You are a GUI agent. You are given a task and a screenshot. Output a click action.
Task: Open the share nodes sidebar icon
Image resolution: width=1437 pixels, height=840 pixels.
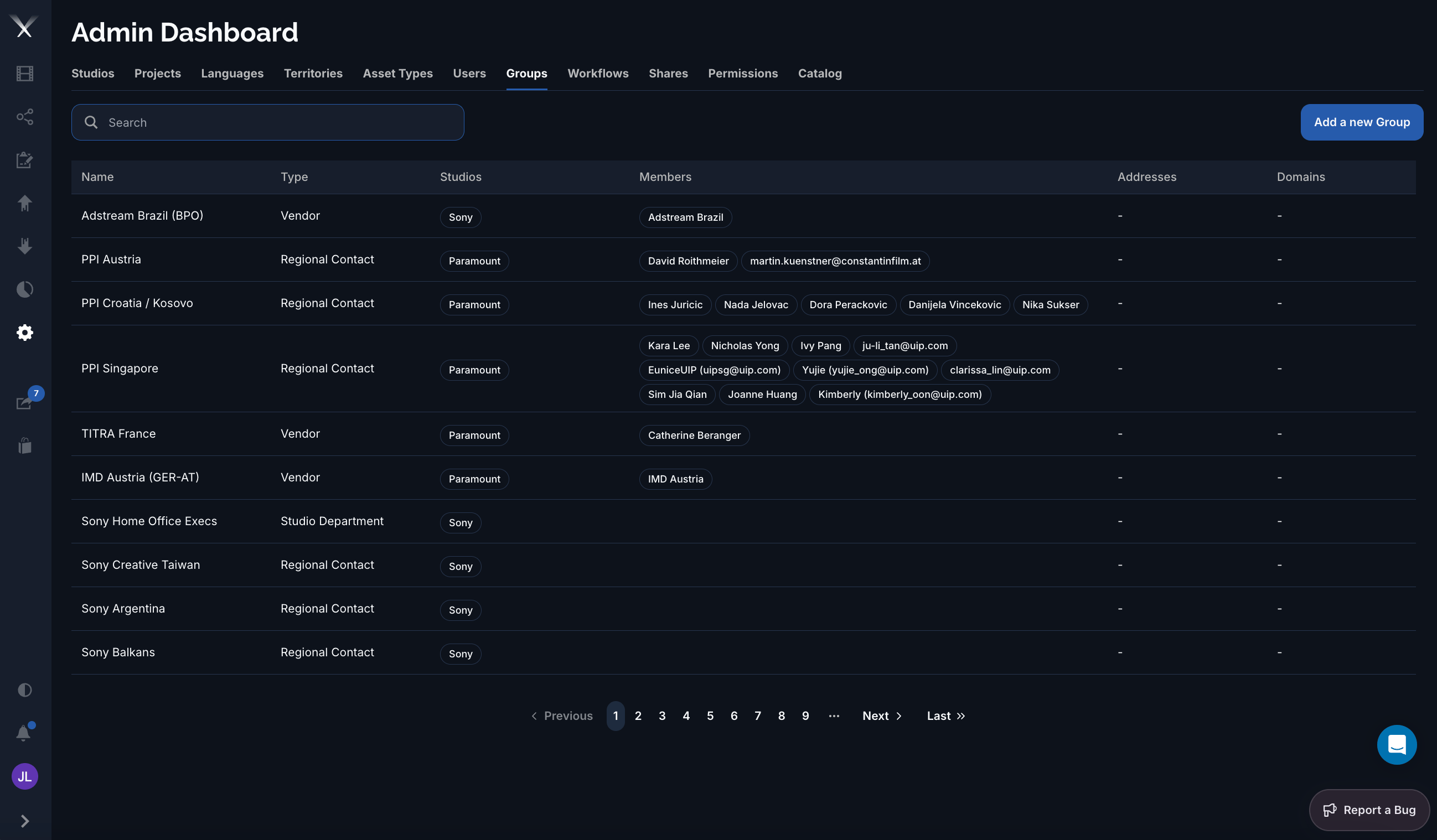point(24,117)
